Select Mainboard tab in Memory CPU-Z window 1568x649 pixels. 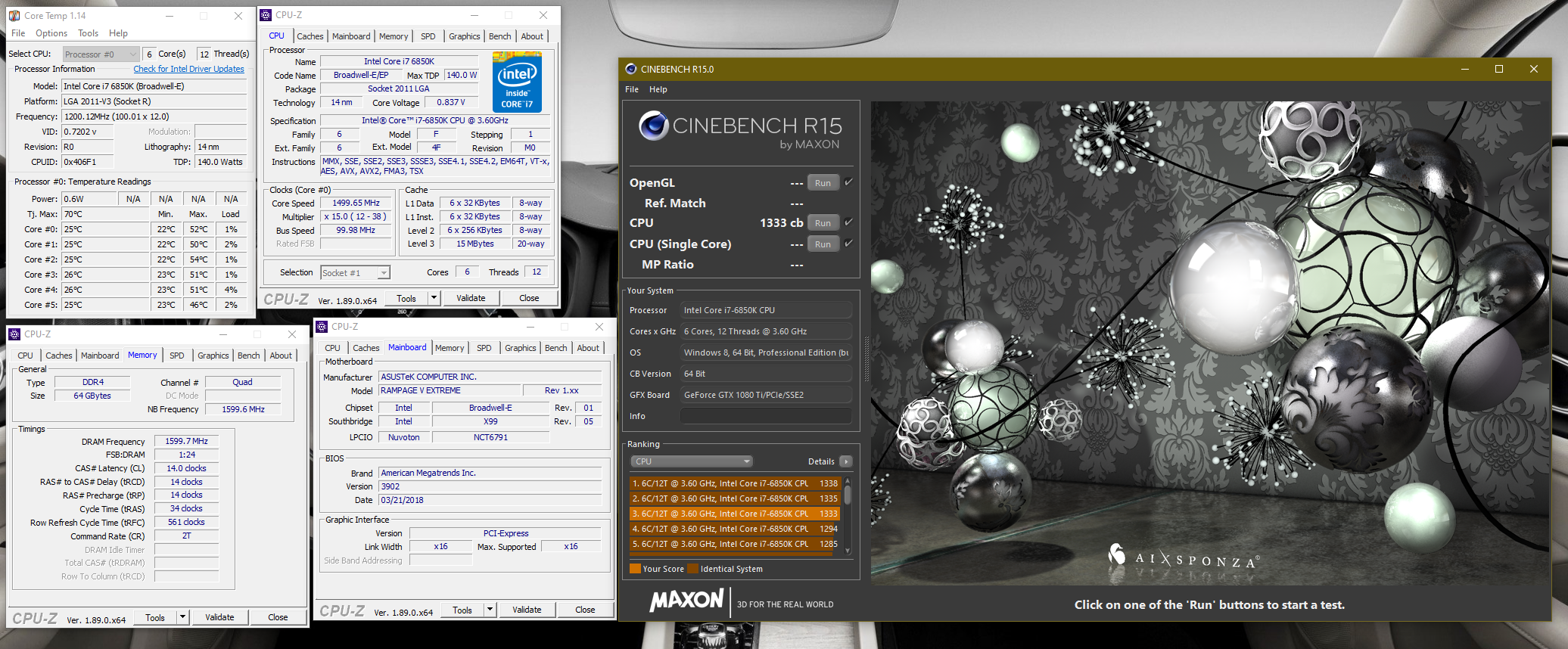100,356
